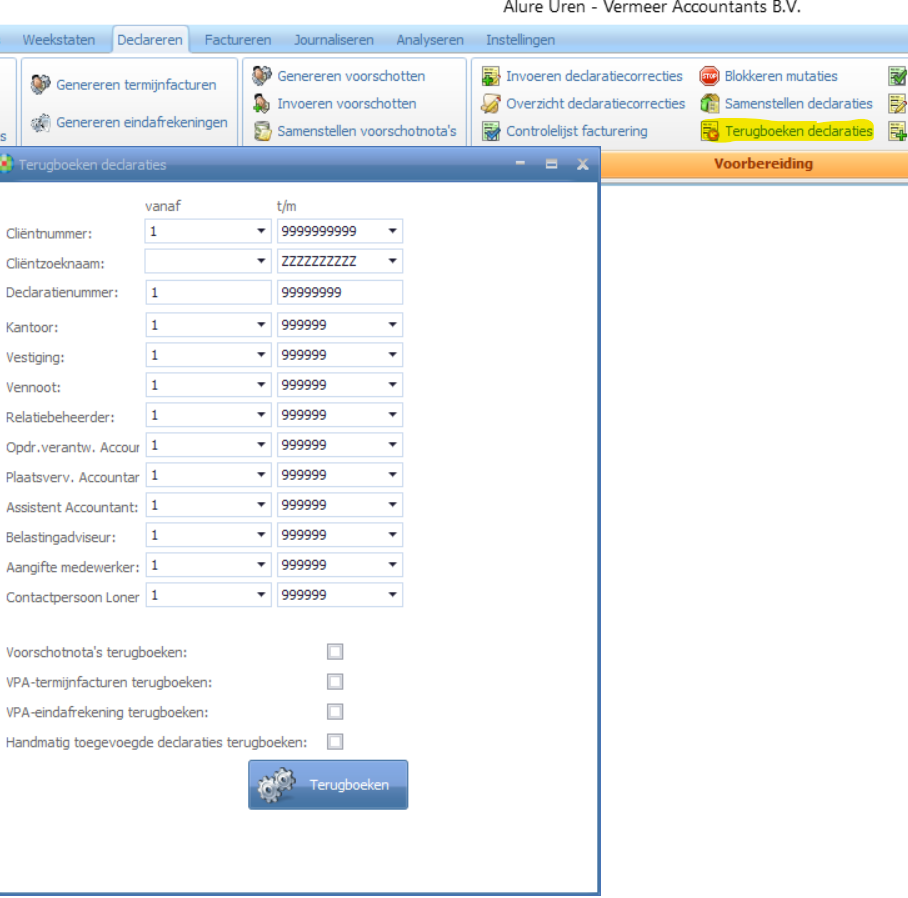Image resolution: width=908 pixels, height=898 pixels.
Task: Enable Voorschotnota's terugboeken checkbox
Action: pos(335,652)
